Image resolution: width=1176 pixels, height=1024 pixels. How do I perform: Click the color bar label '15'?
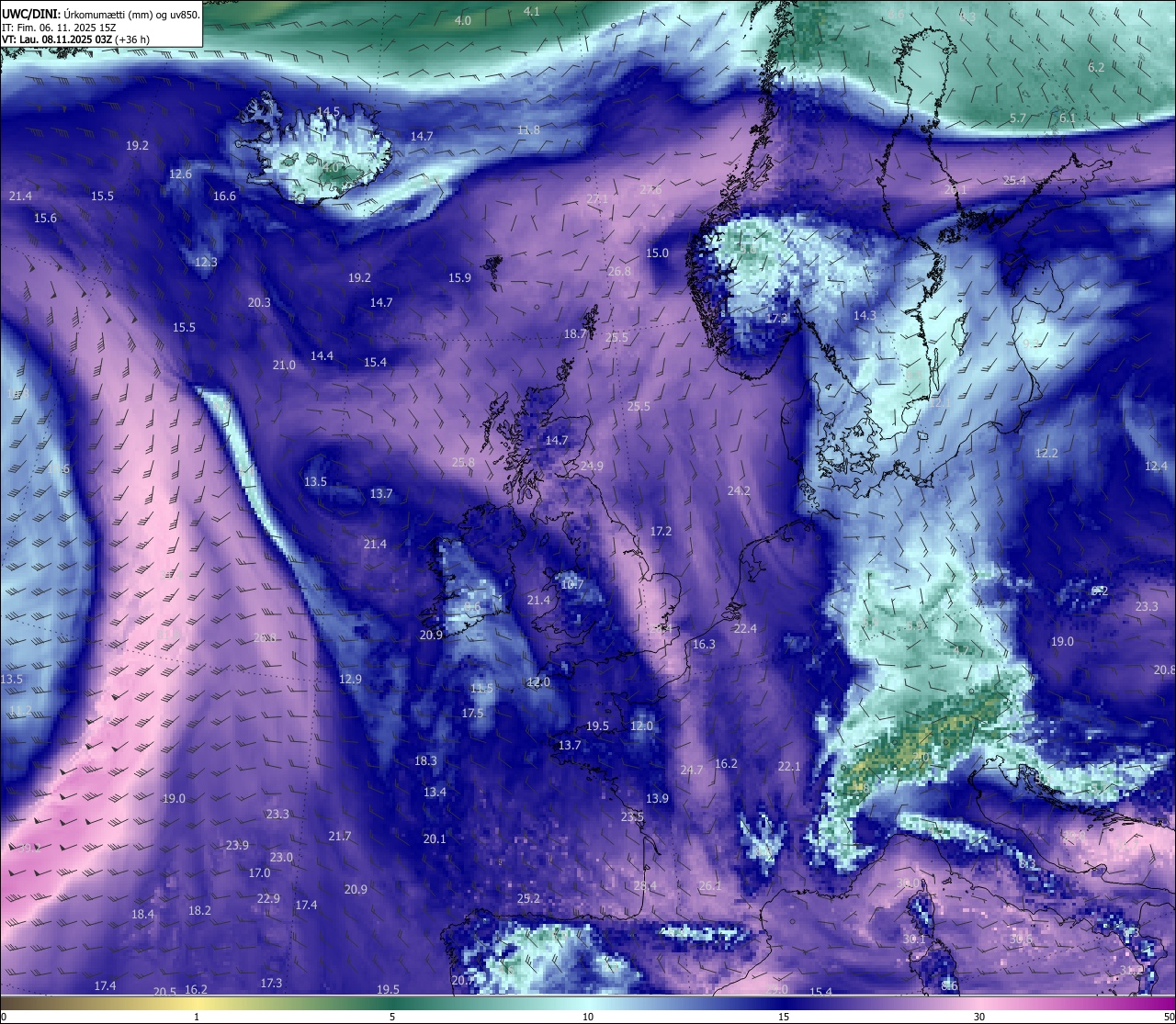(x=784, y=1017)
